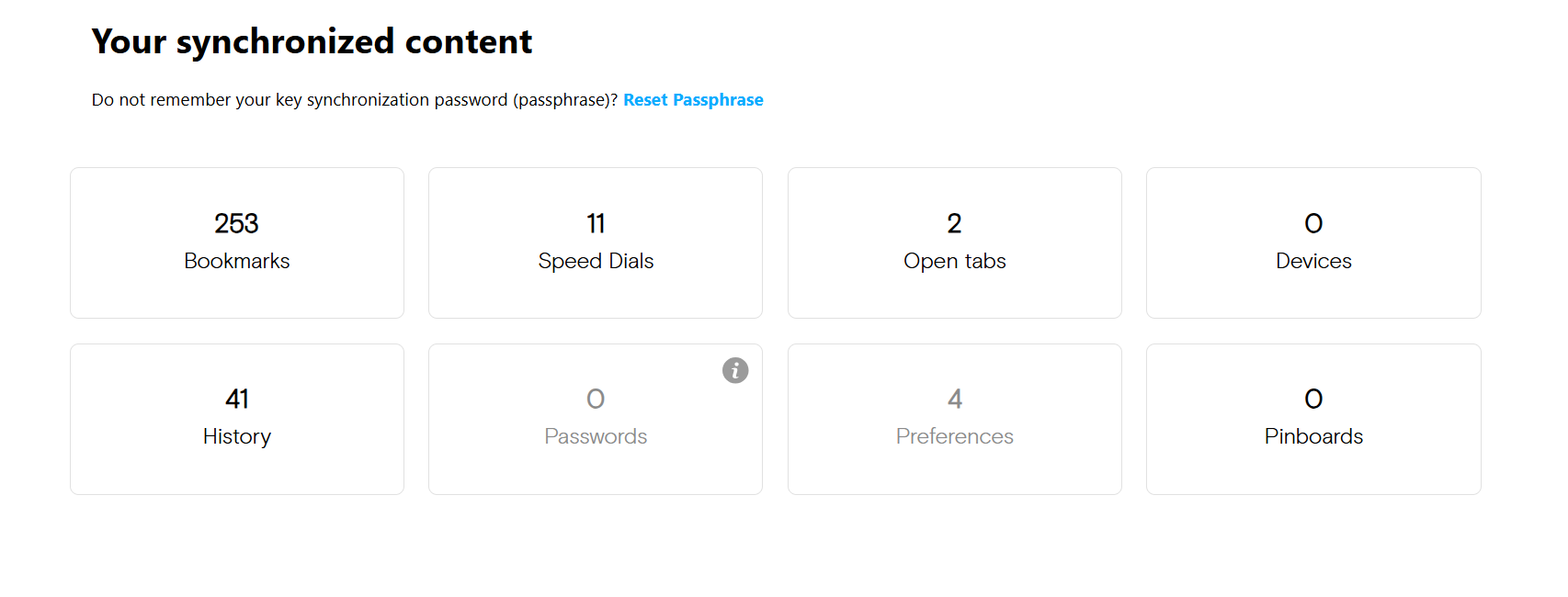Open the History label

coord(237,436)
